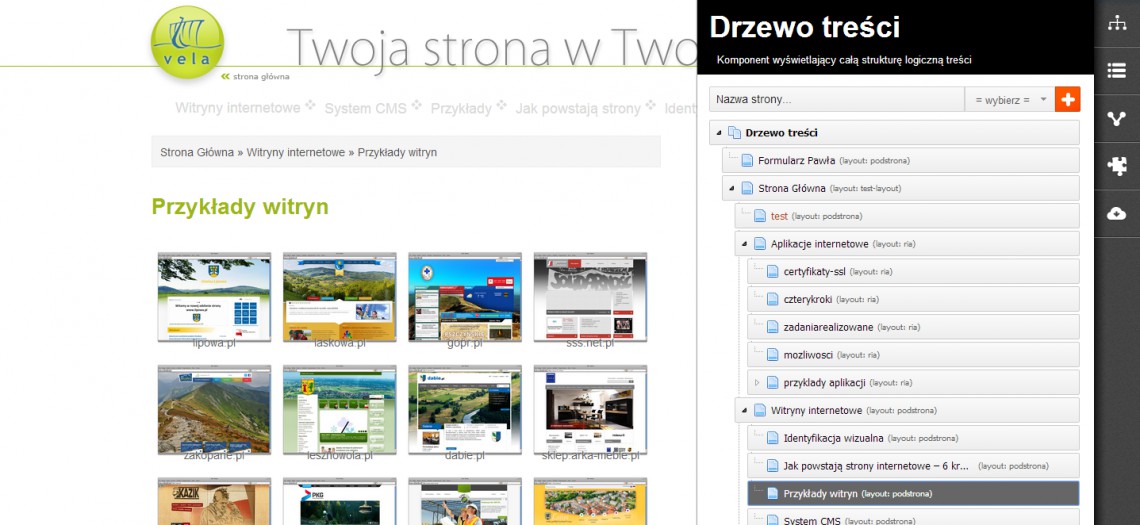Image resolution: width=1140 pixels, height=525 pixels.
Task: Open the sklep.arka-meble.pl thumbnail
Action: [x=590, y=410]
